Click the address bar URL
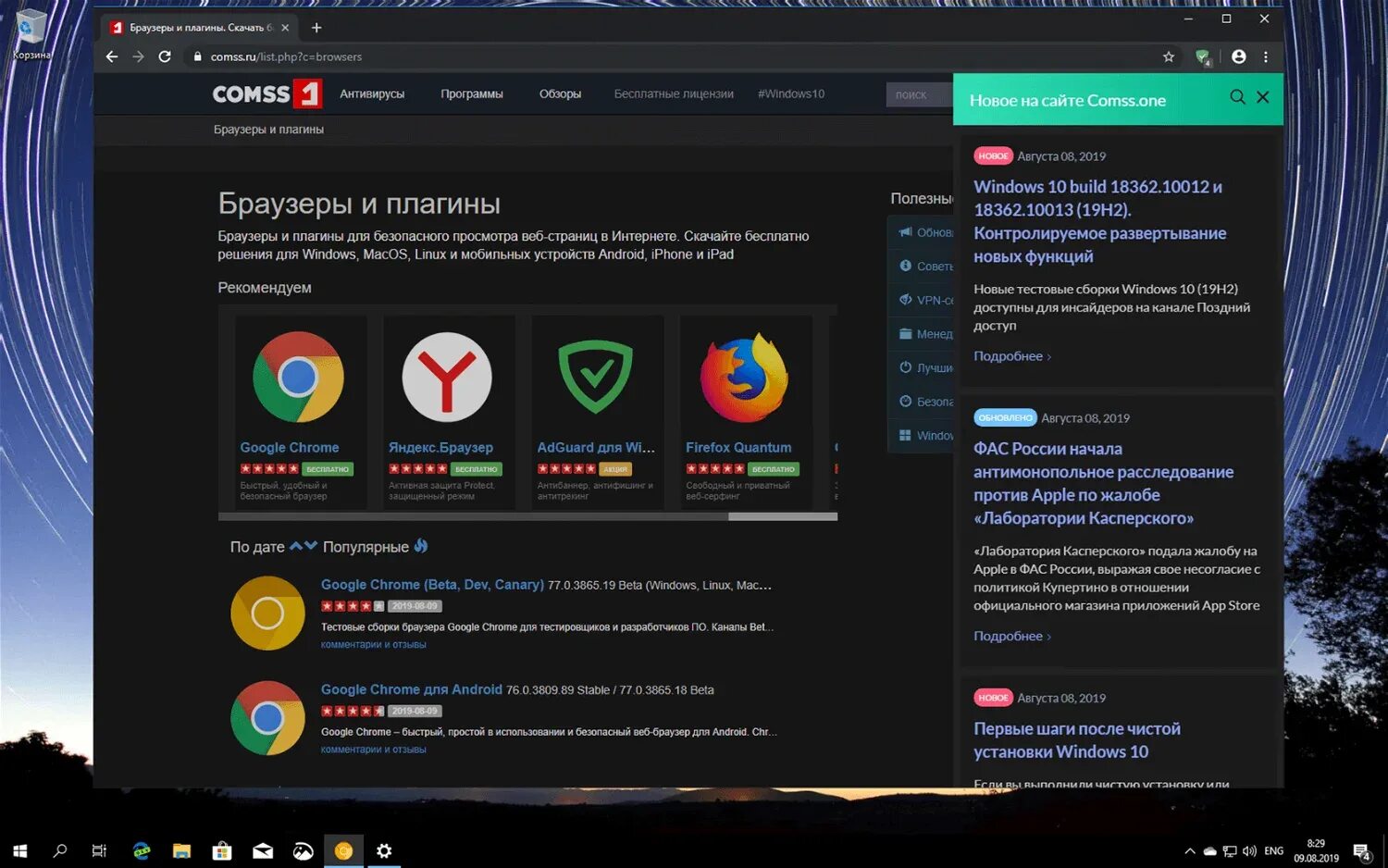The width and height of the screenshot is (1388, 868). [x=286, y=56]
